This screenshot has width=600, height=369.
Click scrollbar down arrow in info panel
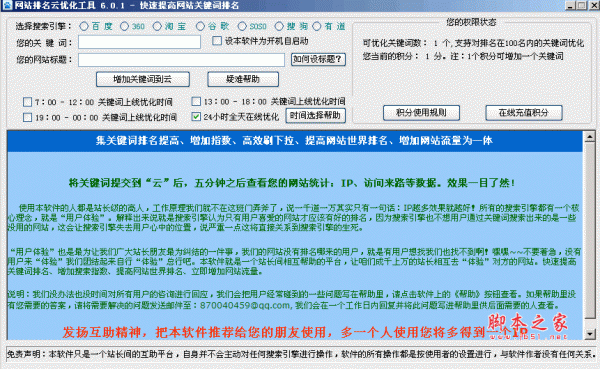tap(590, 334)
